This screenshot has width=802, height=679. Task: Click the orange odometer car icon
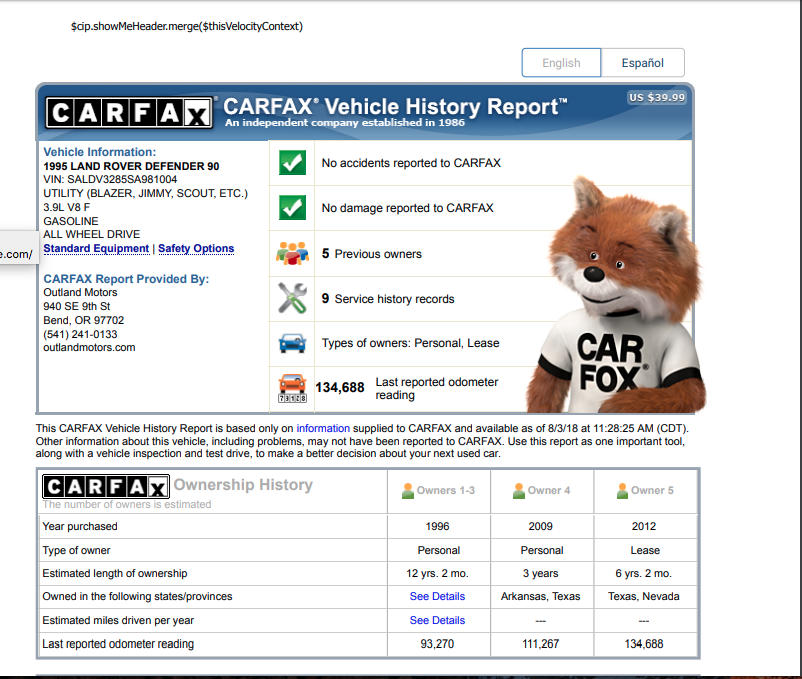tap(293, 388)
